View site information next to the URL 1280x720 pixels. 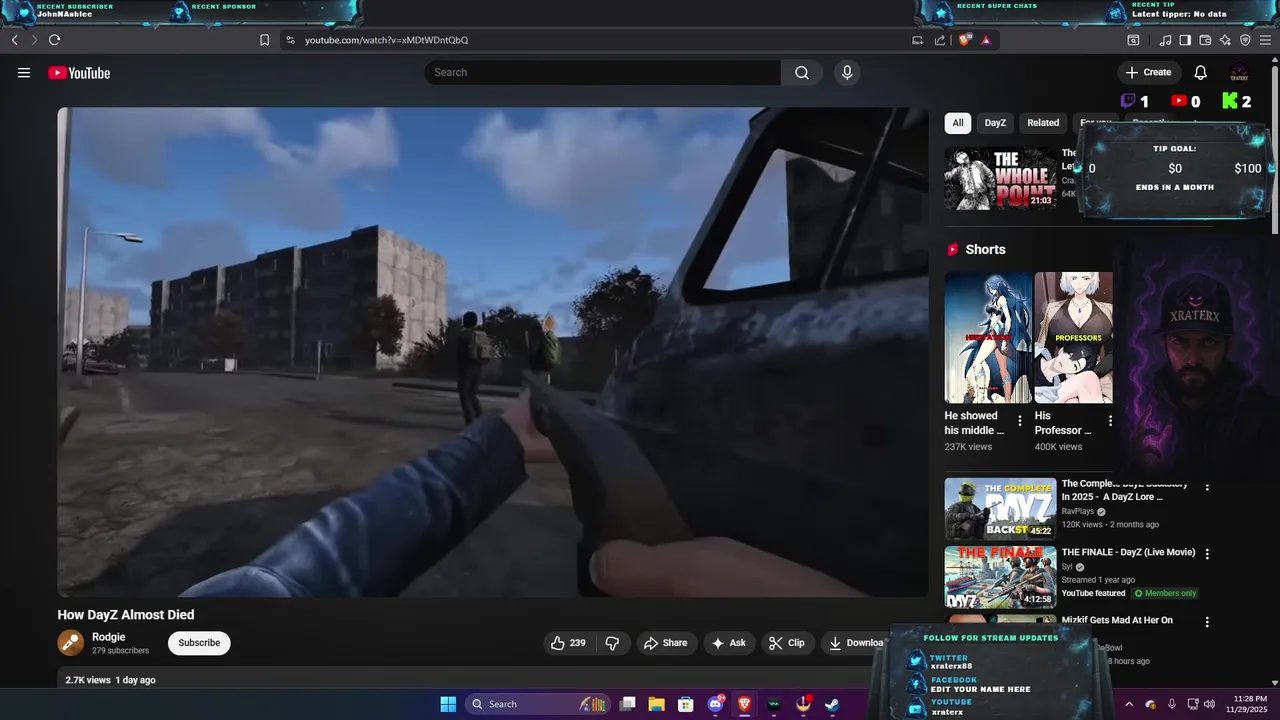[290, 40]
